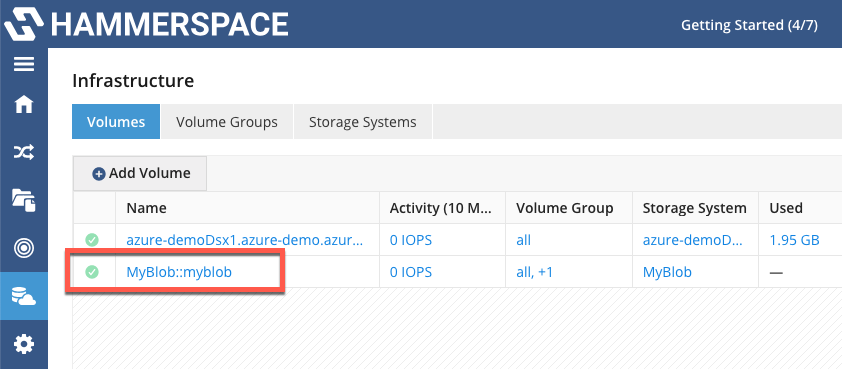The height and width of the screenshot is (369, 842).
Task: Sort by the Storage System column header
Action: point(695,208)
